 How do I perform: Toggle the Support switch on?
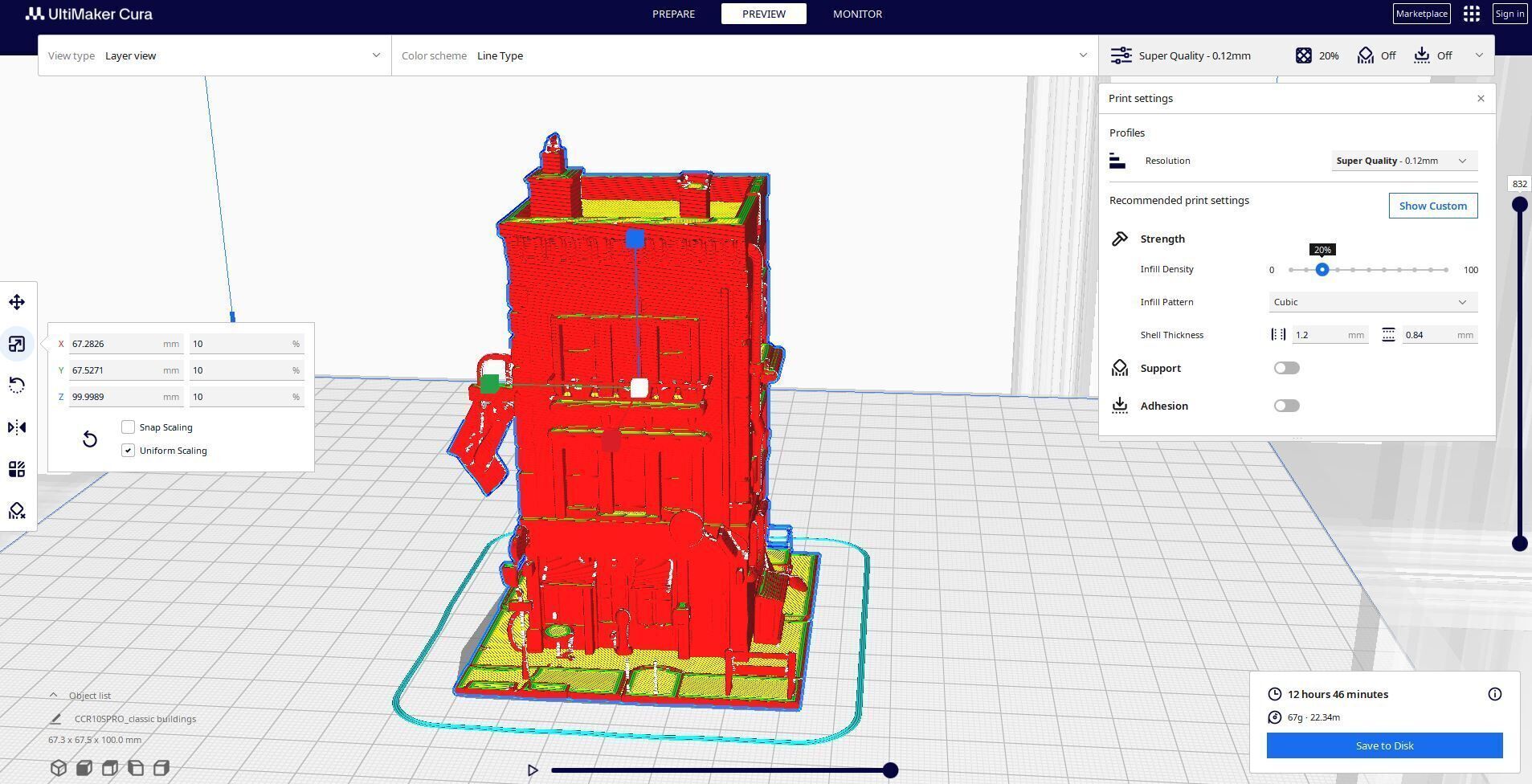point(1286,368)
